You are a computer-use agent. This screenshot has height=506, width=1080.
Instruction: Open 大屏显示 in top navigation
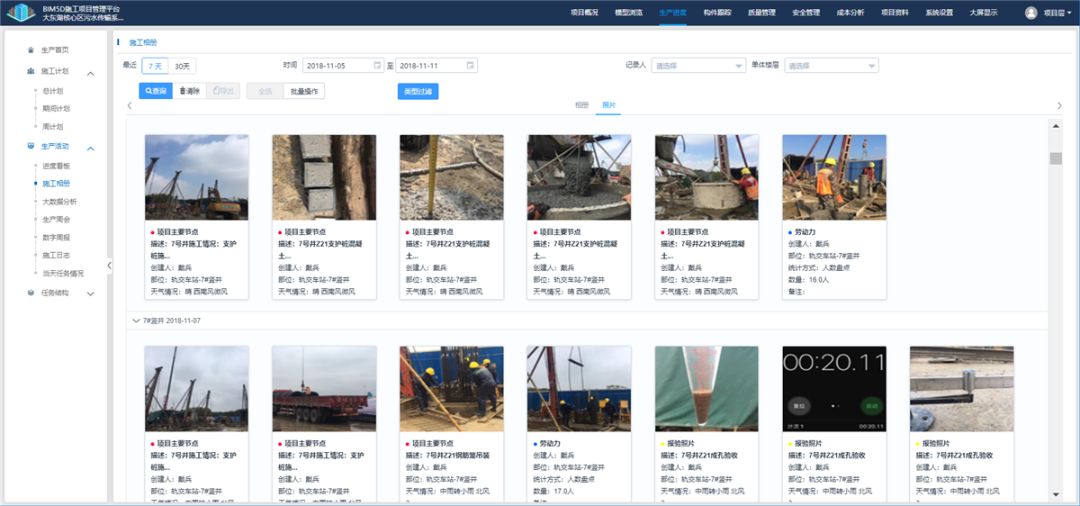tap(983, 12)
